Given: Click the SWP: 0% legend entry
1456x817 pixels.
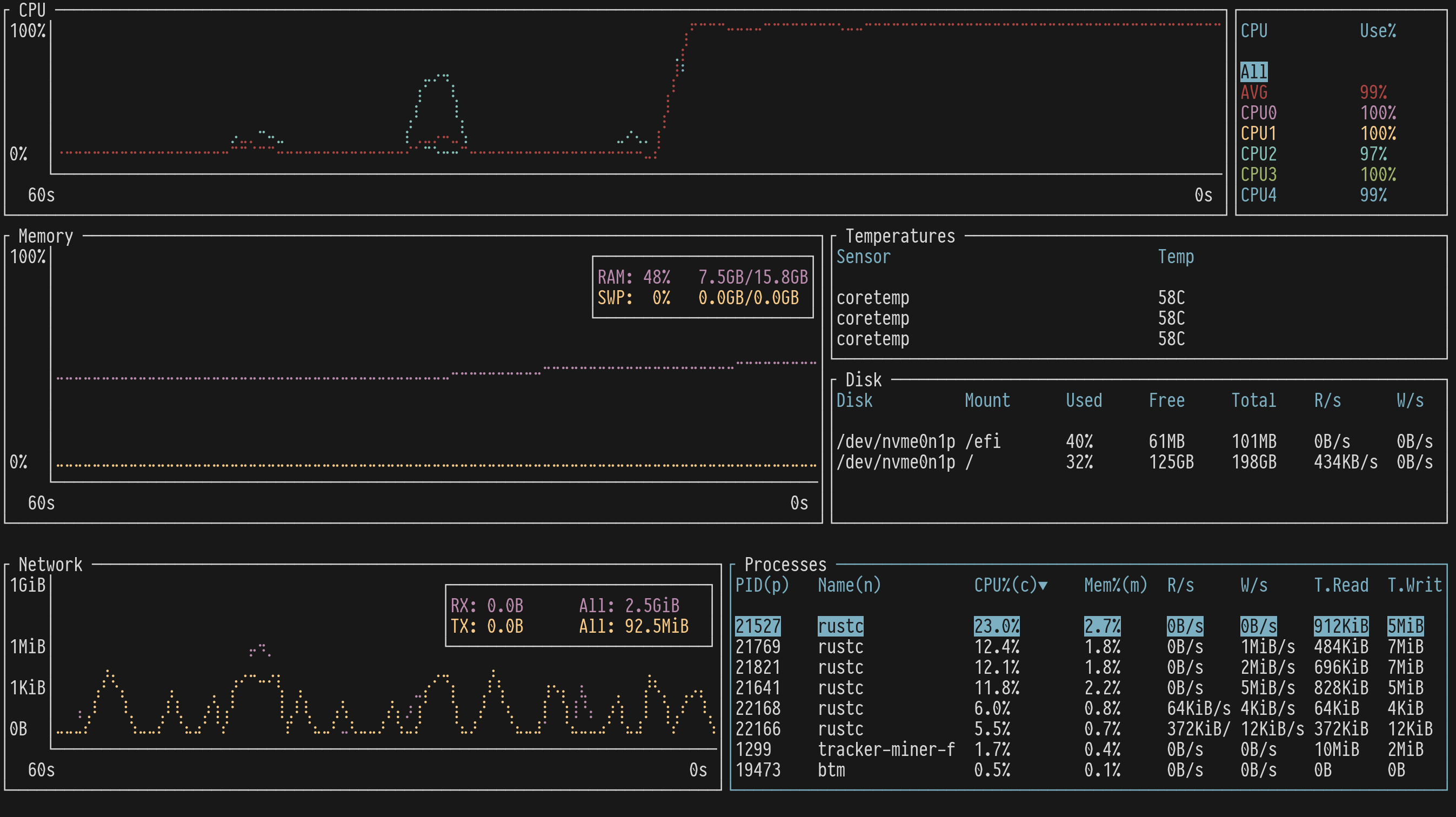Looking at the screenshot, I should 633,298.
